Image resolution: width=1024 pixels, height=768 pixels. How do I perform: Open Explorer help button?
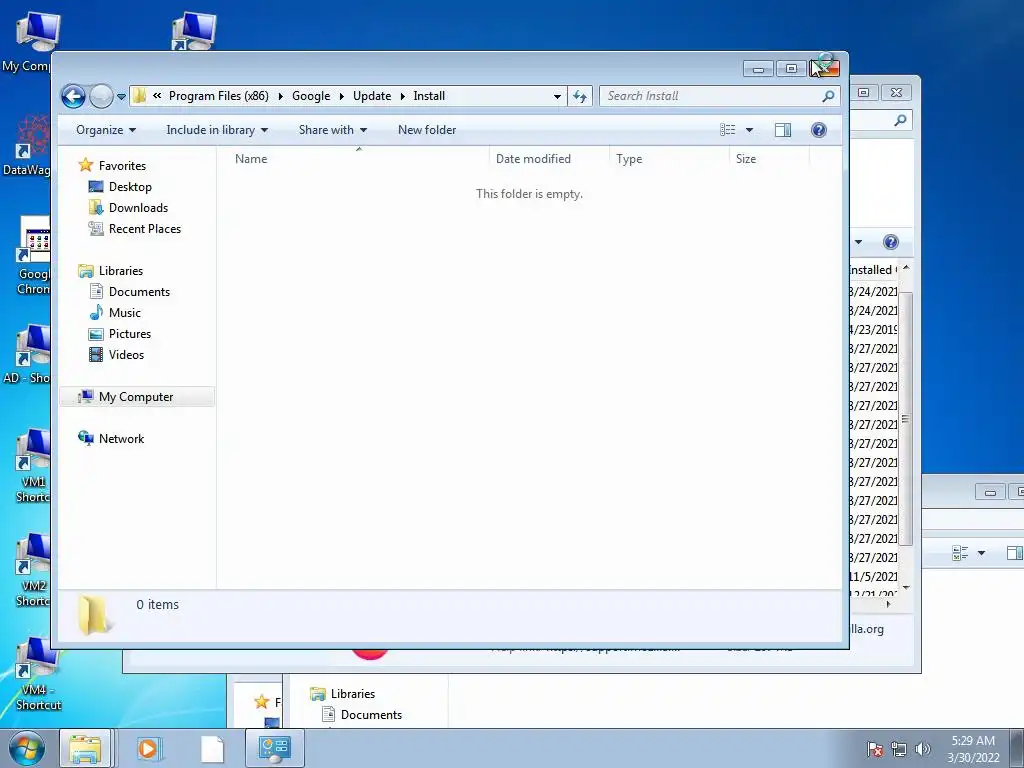(818, 130)
